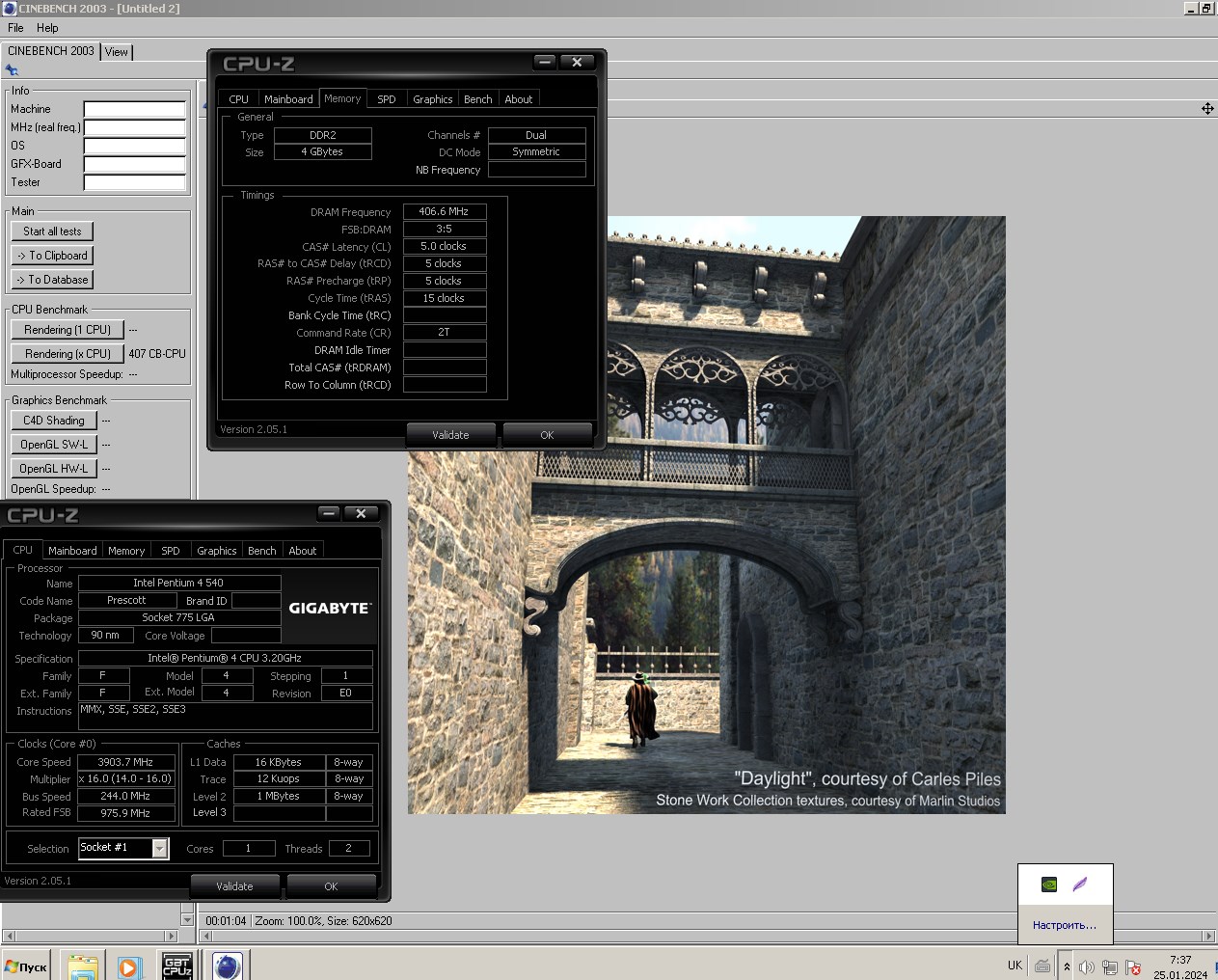Click OK in CPU-Z Memory window
The height and width of the screenshot is (980, 1218).
[547, 435]
